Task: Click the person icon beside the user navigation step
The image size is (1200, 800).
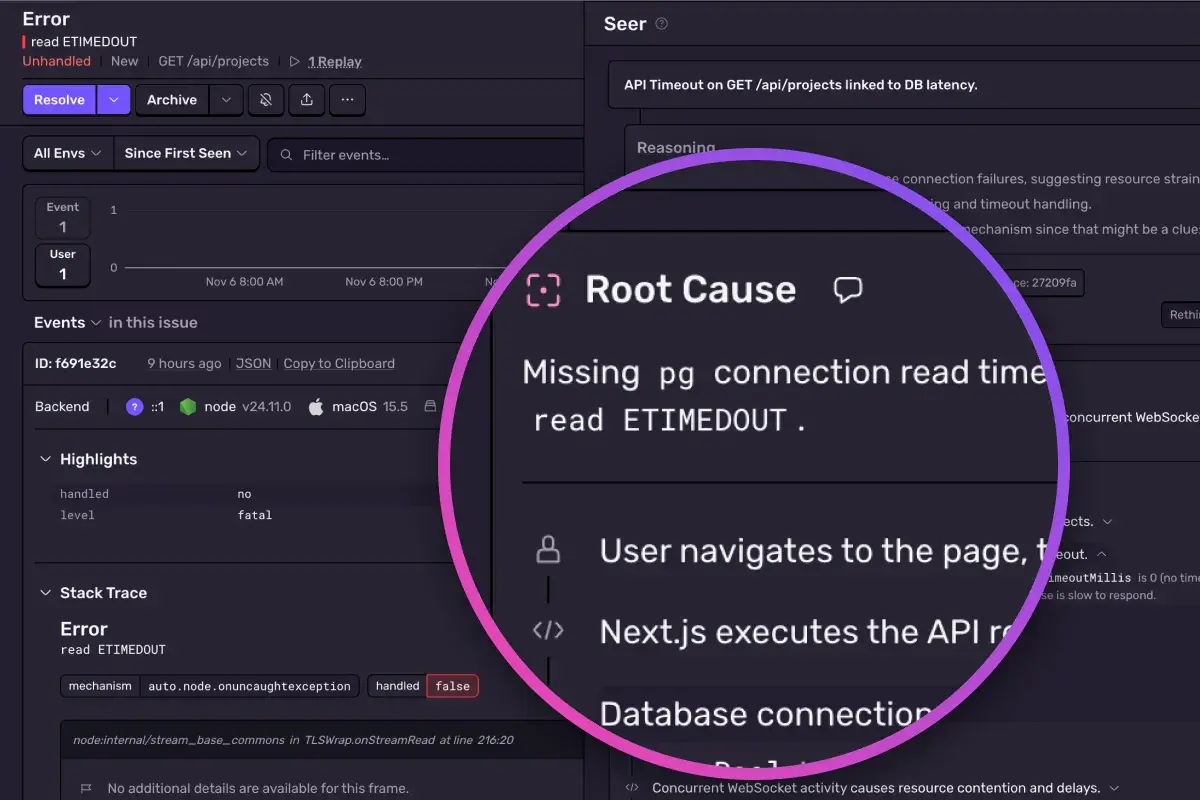Action: (x=547, y=549)
